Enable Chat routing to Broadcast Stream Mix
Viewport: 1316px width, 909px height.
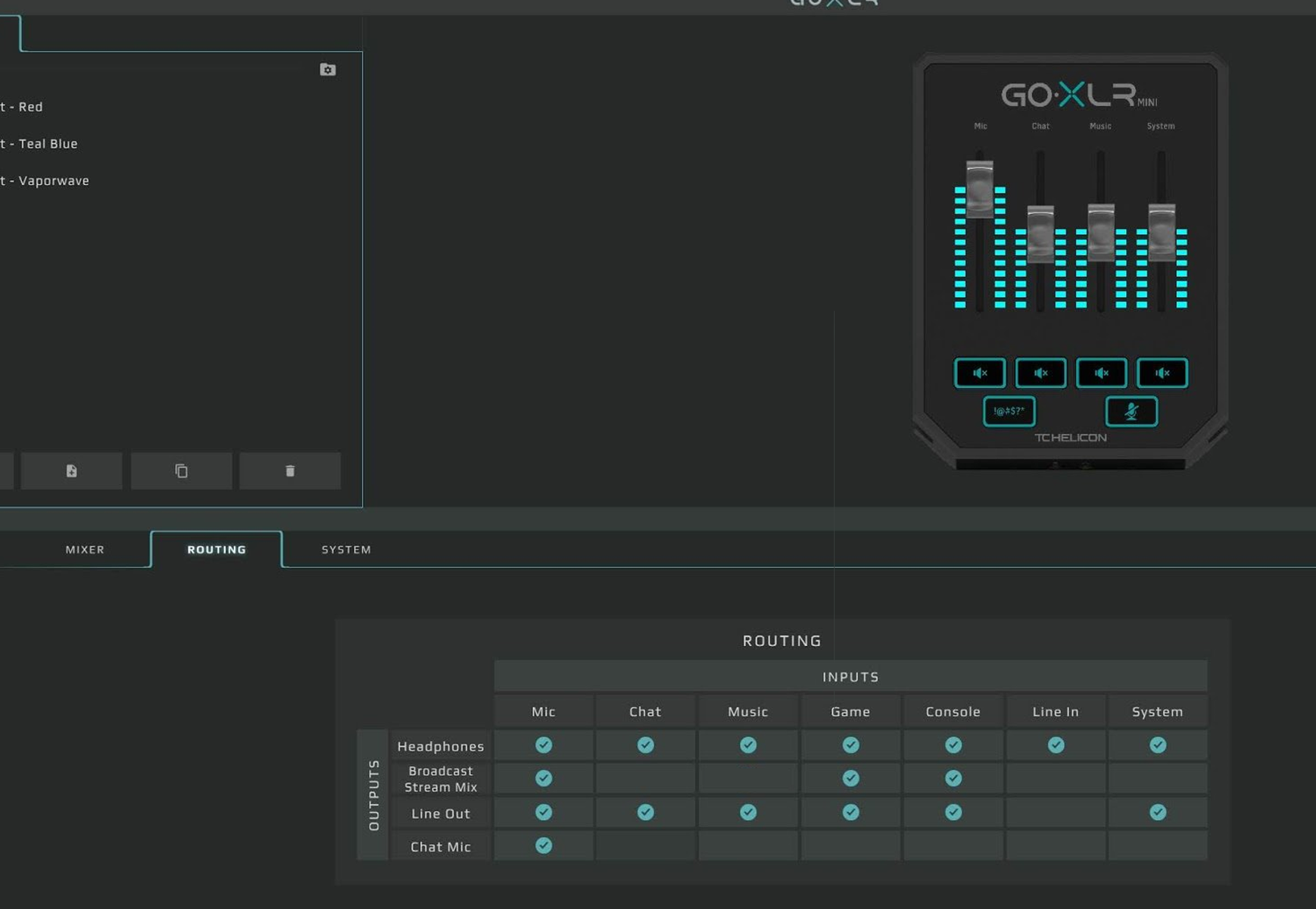click(645, 779)
